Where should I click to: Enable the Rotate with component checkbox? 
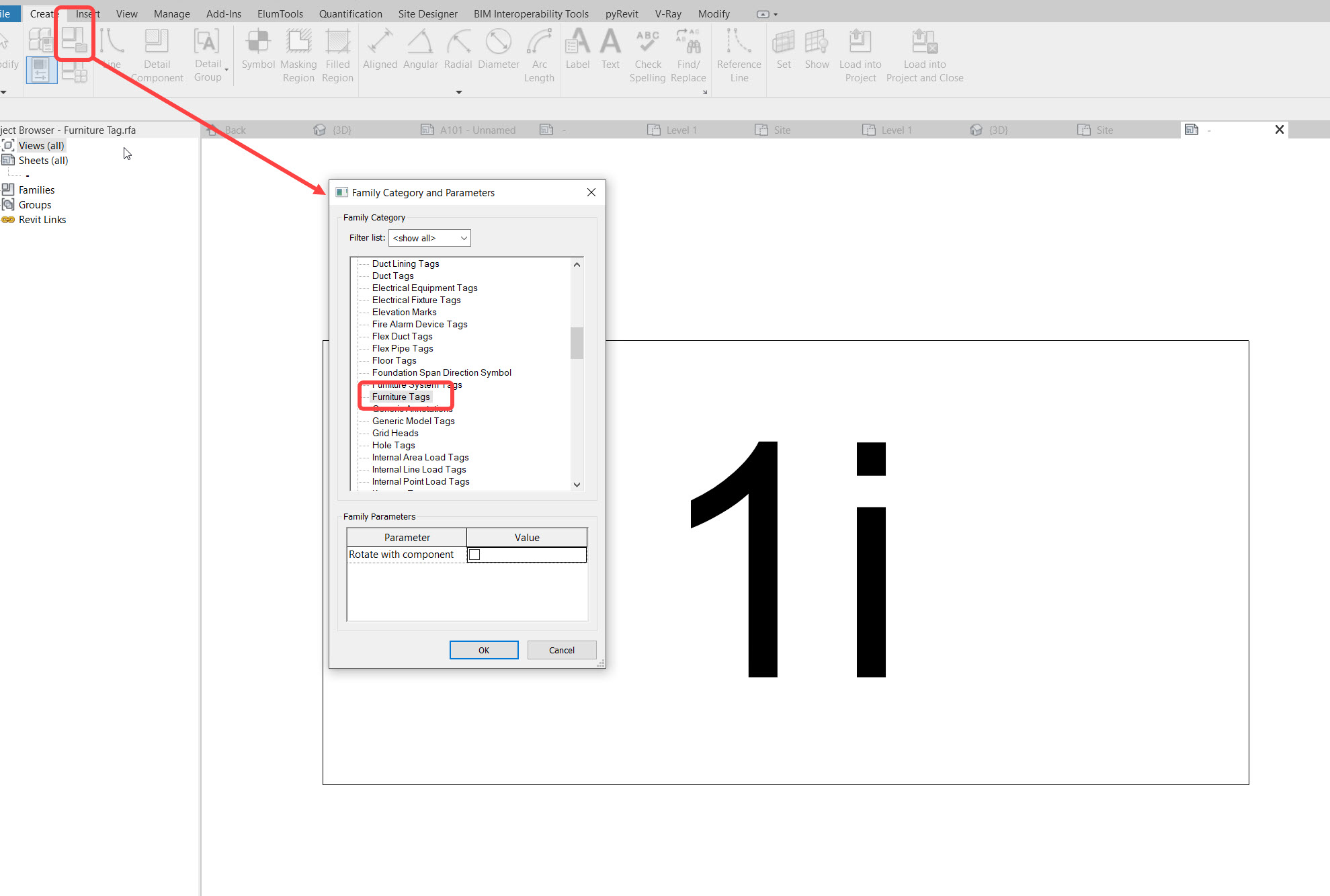[475, 554]
